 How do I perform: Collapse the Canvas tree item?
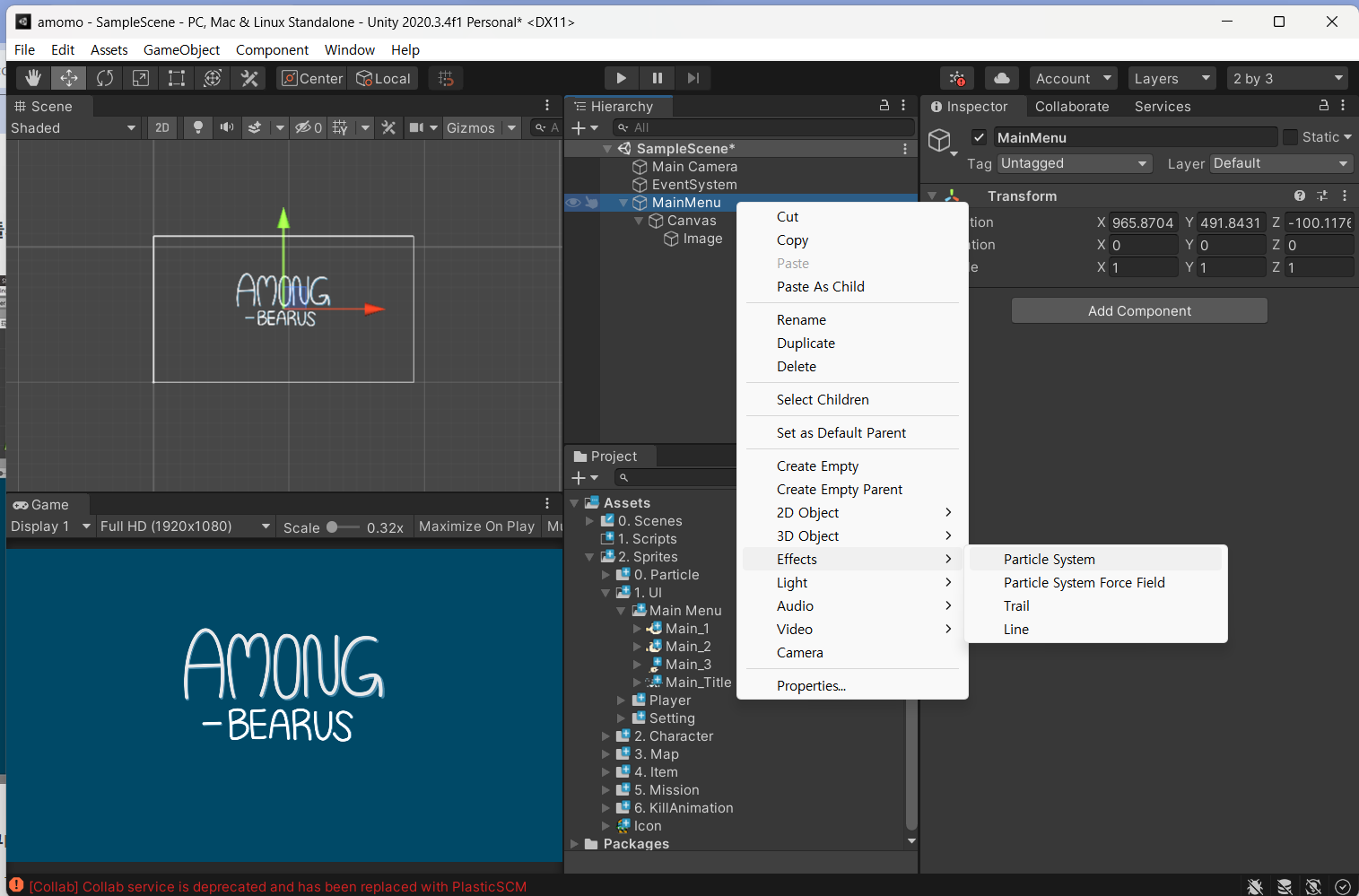pyautogui.click(x=639, y=221)
